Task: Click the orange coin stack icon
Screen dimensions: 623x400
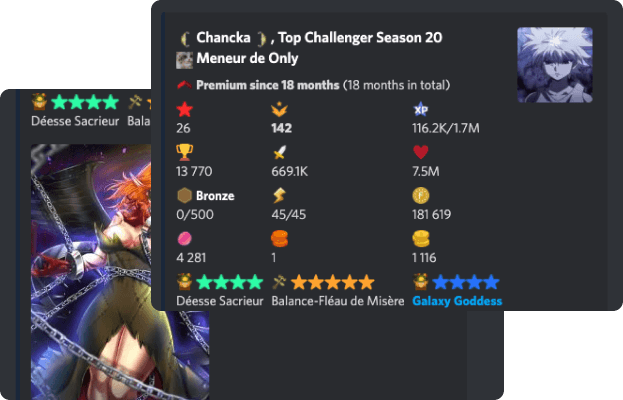Action: 279,238
